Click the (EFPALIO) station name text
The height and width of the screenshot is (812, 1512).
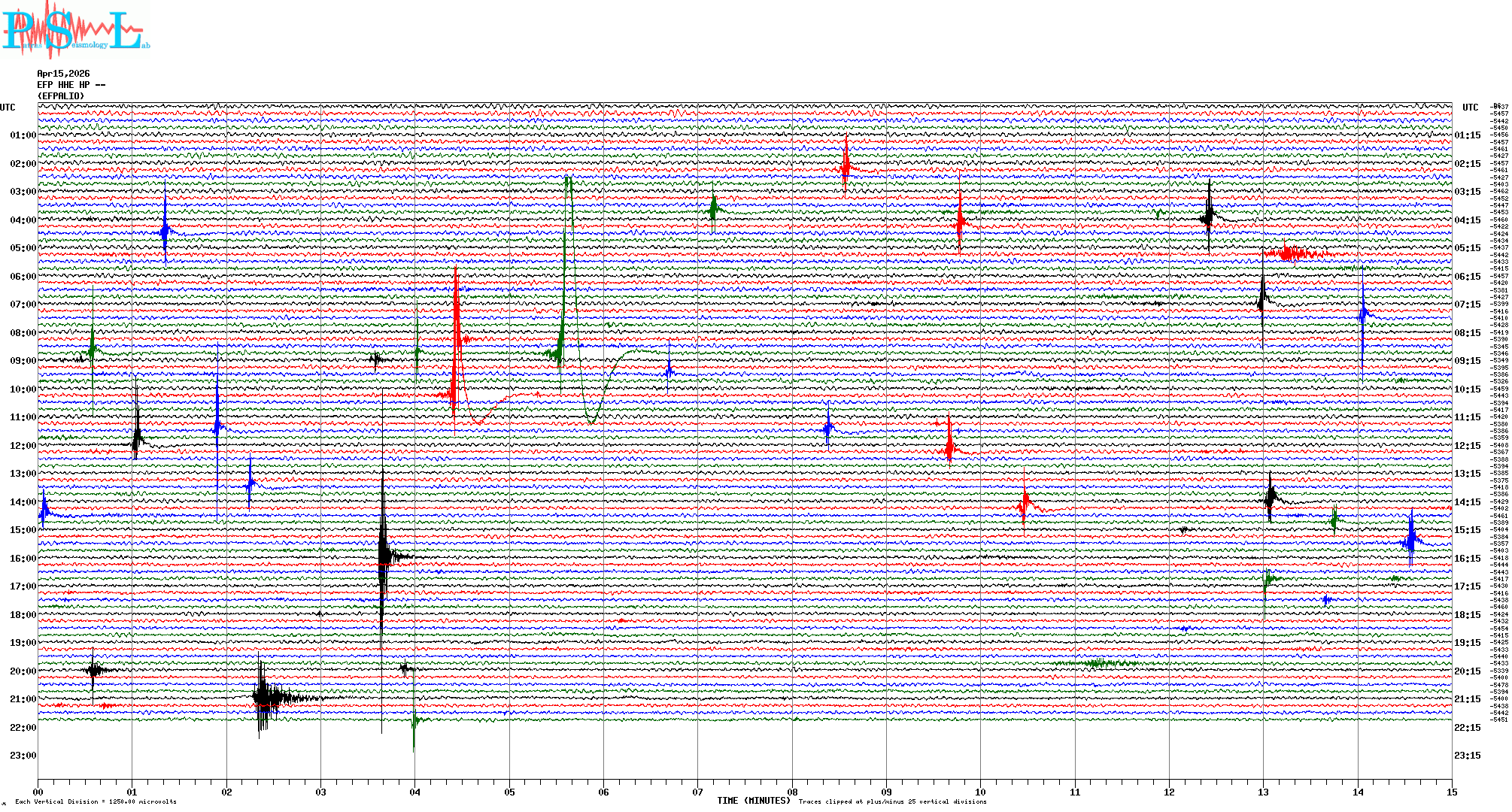click(61, 96)
